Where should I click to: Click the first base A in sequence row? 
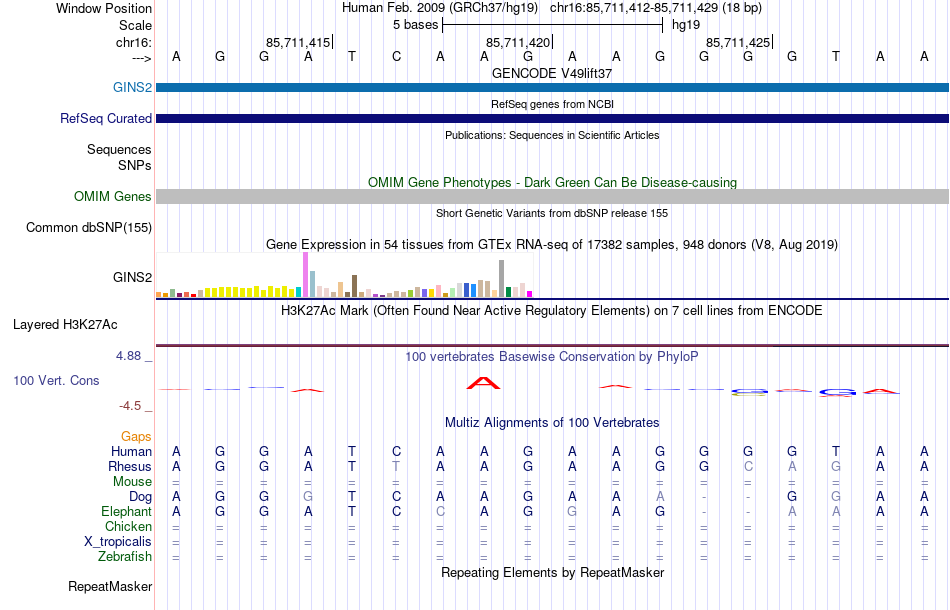click(x=176, y=56)
